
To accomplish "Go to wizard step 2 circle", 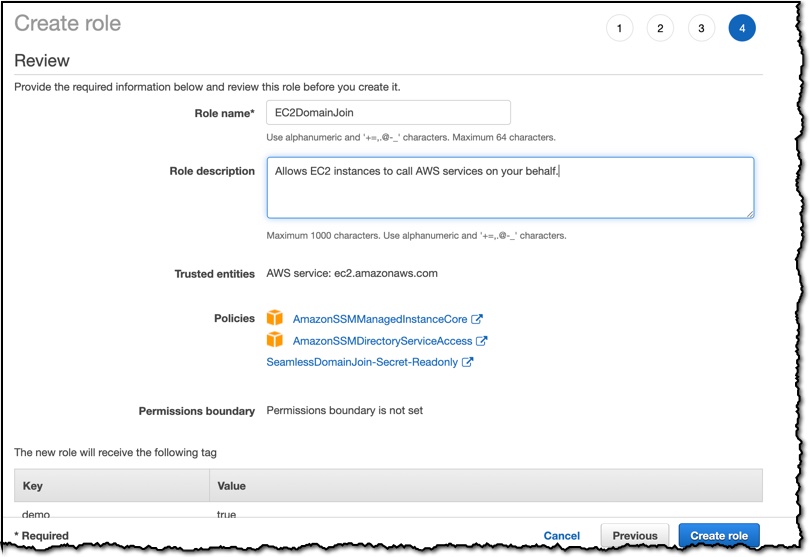I will click(660, 28).
